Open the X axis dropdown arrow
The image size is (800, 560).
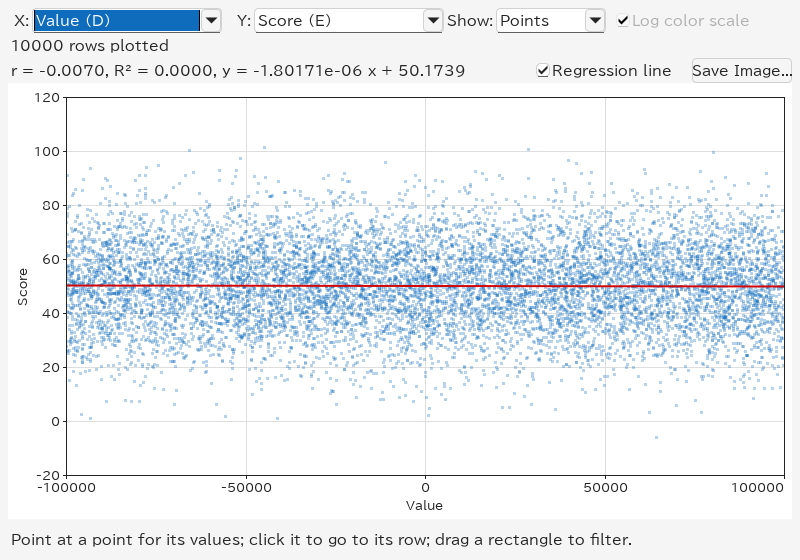click(x=211, y=21)
